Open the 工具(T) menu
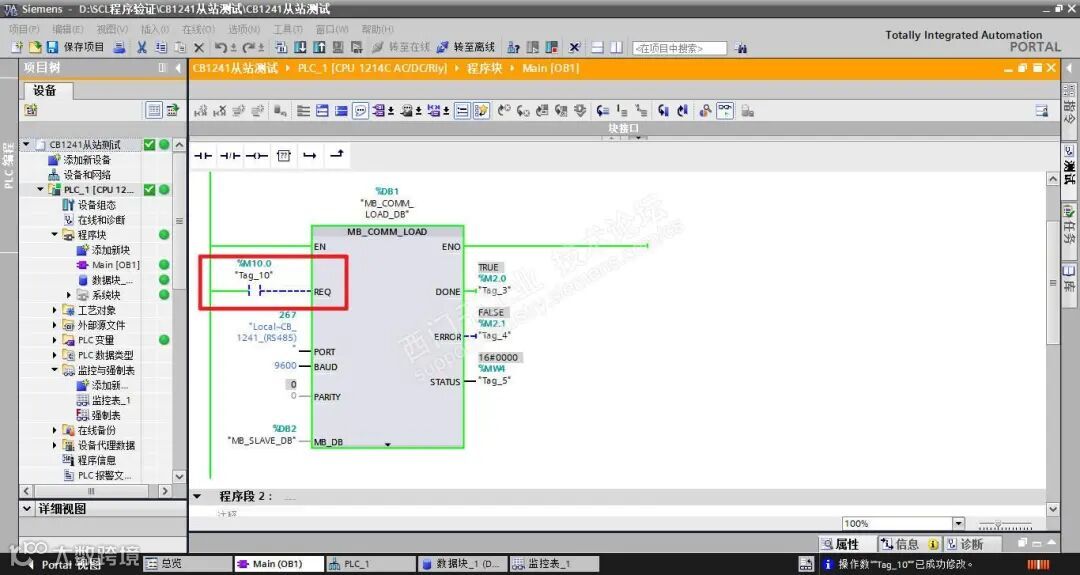 point(288,29)
